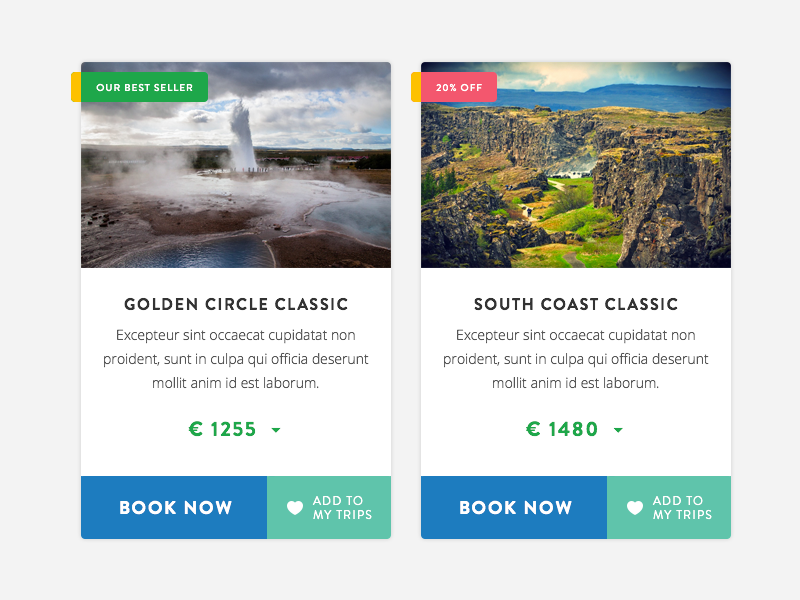Click BOOK NOW for Golden Circle Classic

pos(173,507)
